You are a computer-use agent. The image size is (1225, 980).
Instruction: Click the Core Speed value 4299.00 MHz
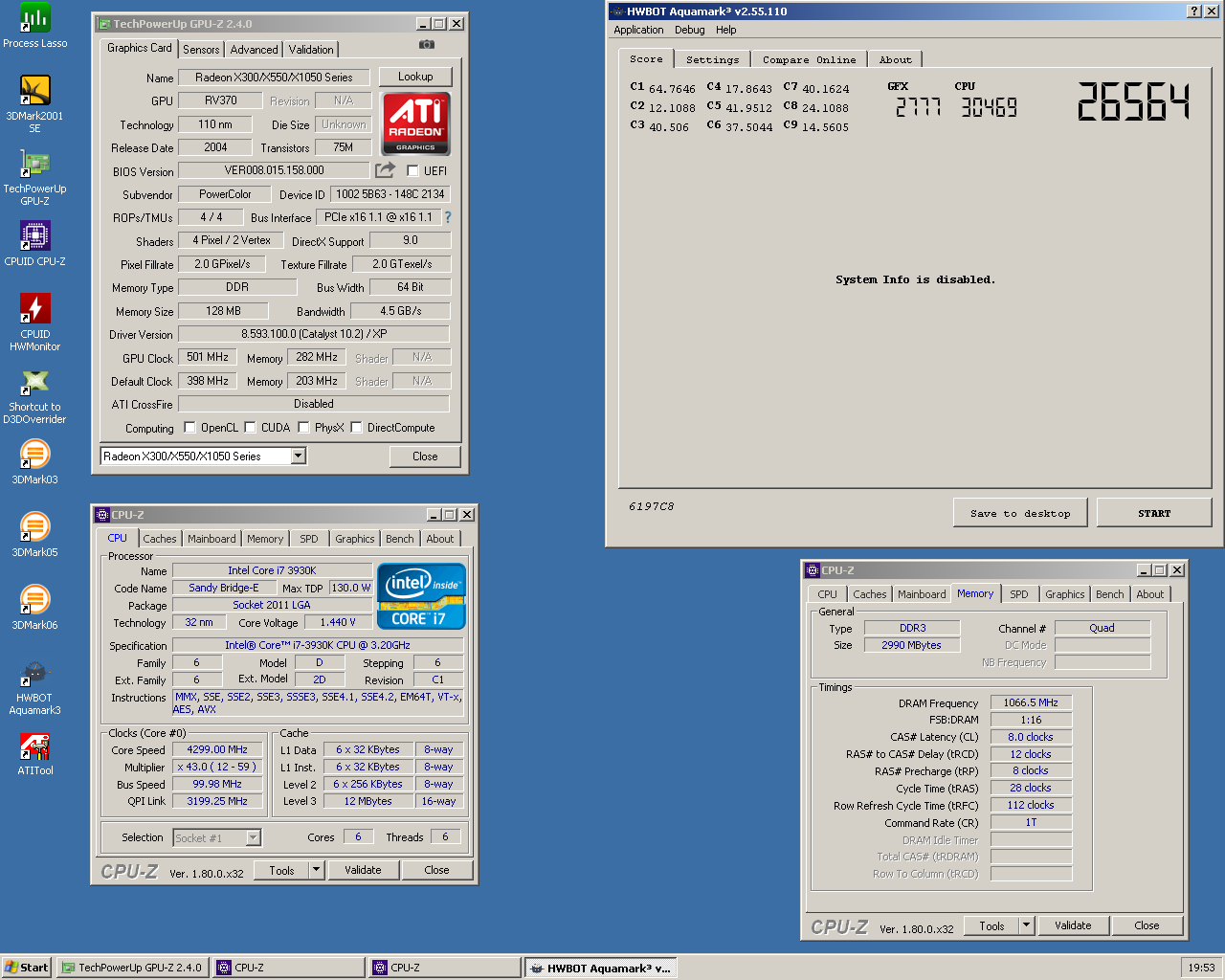coord(217,750)
